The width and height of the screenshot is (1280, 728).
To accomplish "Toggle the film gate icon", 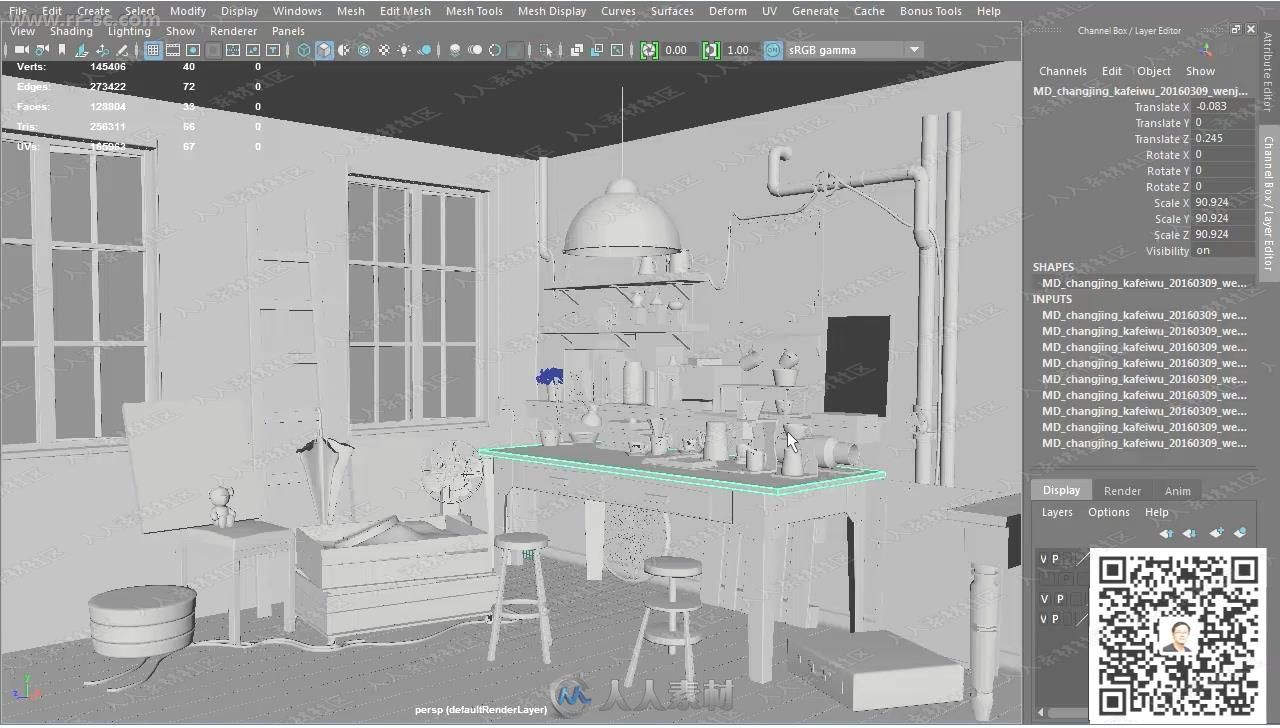I will [173, 49].
